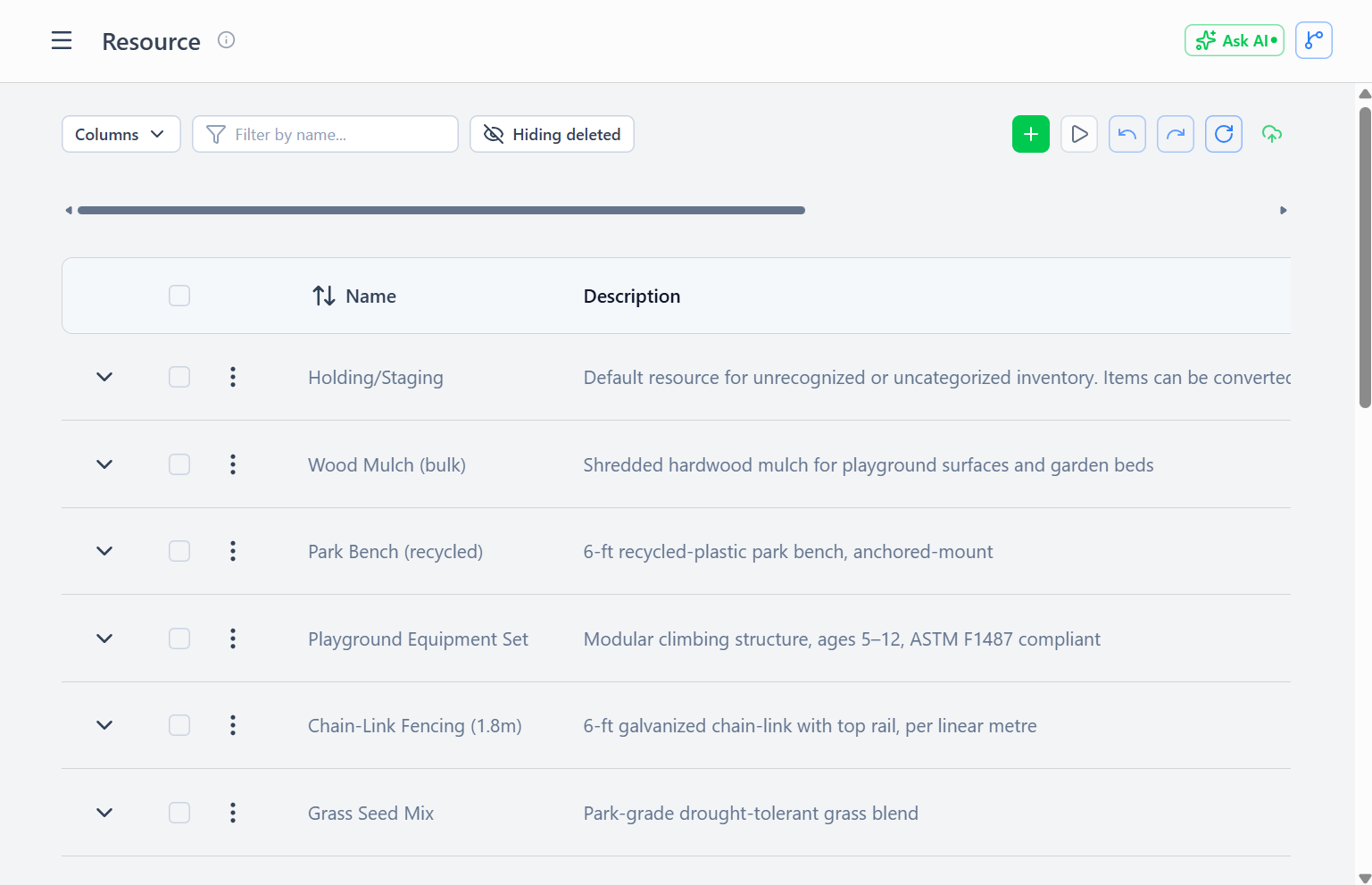
Task: Click the play run button
Action: pyautogui.click(x=1079, y=134)
